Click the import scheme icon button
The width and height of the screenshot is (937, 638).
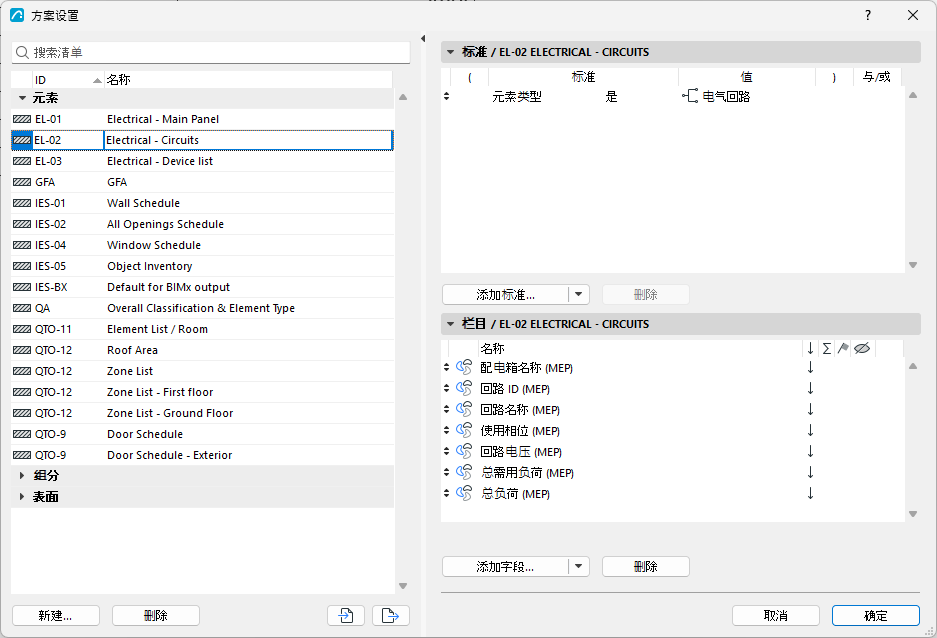pos(346,615)
